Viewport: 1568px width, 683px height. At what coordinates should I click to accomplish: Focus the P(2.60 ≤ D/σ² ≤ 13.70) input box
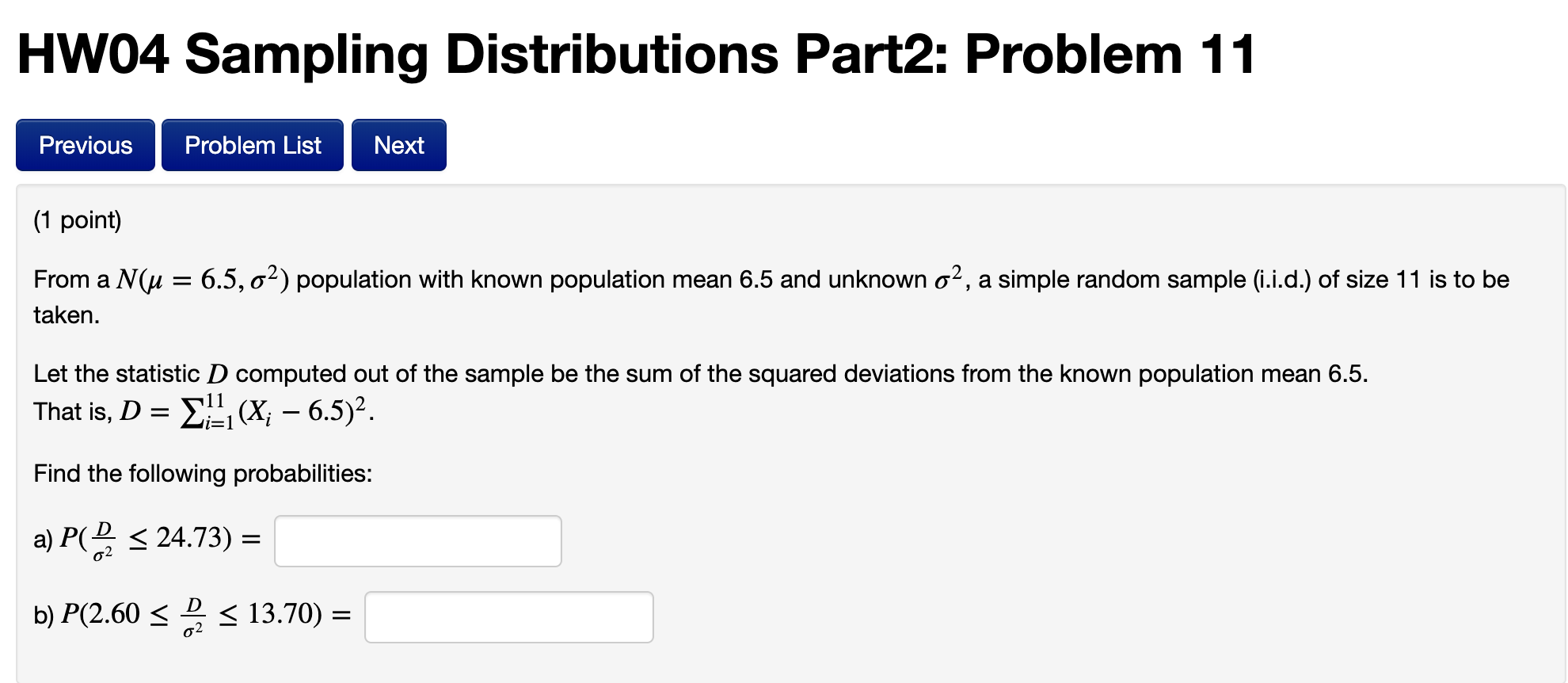[x=508, y=616]
